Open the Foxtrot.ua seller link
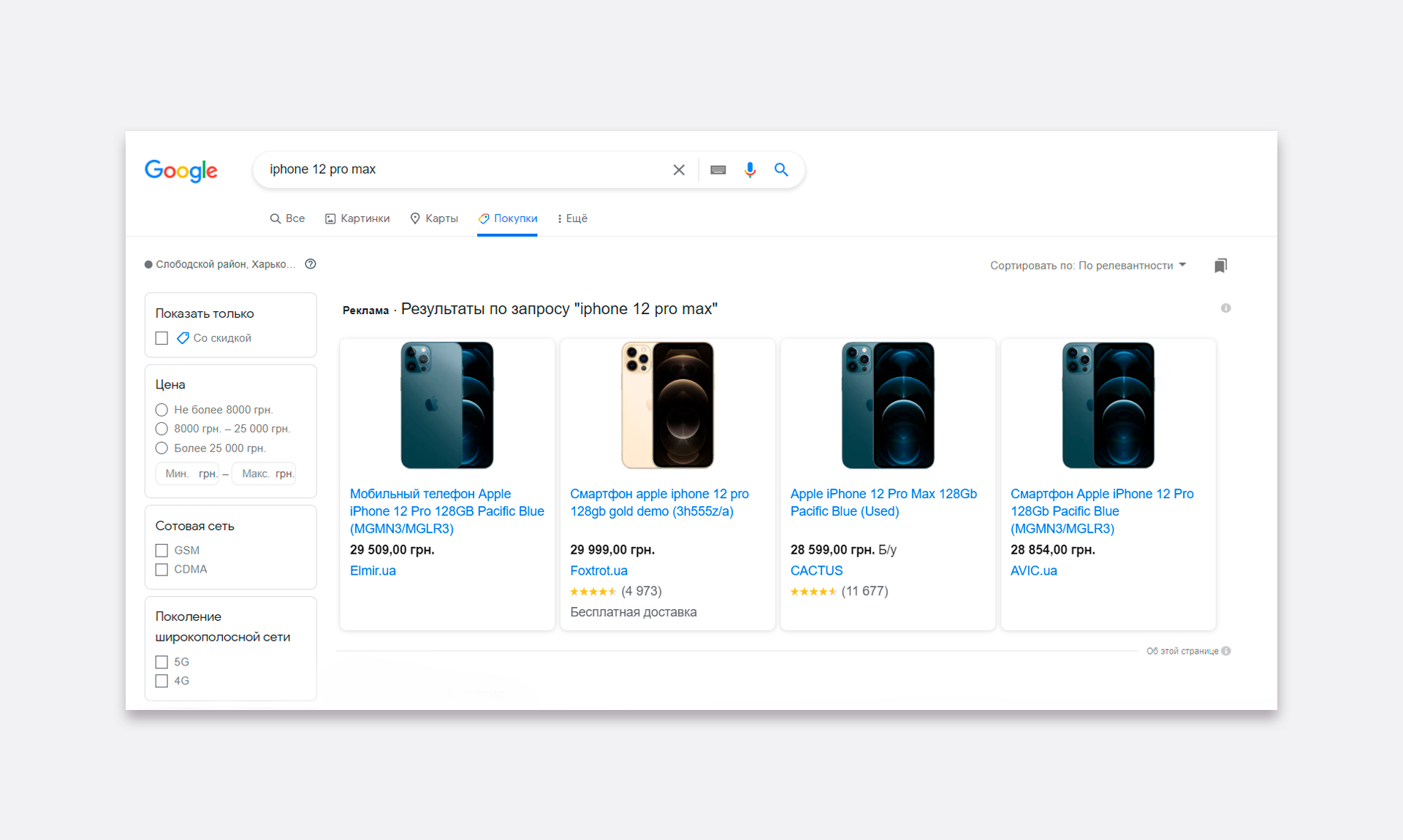This screenshot has width=1403, height=840. point(598,570)
